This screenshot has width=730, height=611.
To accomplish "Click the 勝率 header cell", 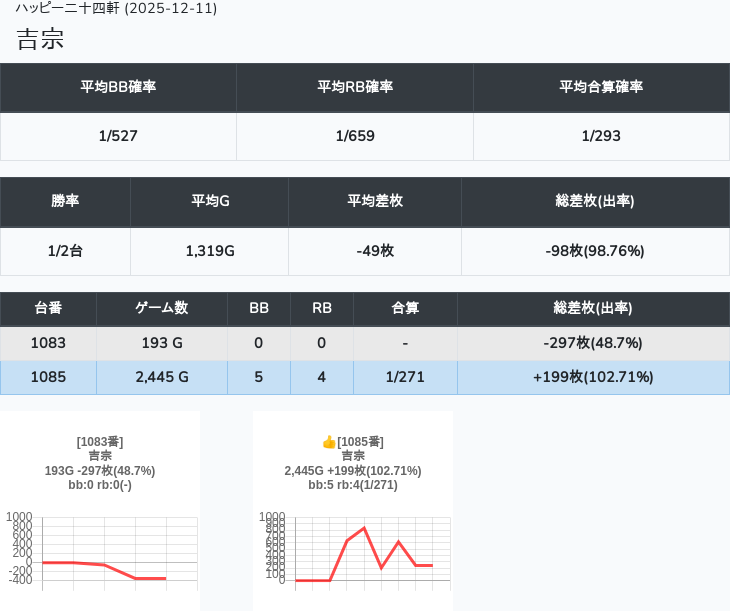I will click(x=65, y=201).
